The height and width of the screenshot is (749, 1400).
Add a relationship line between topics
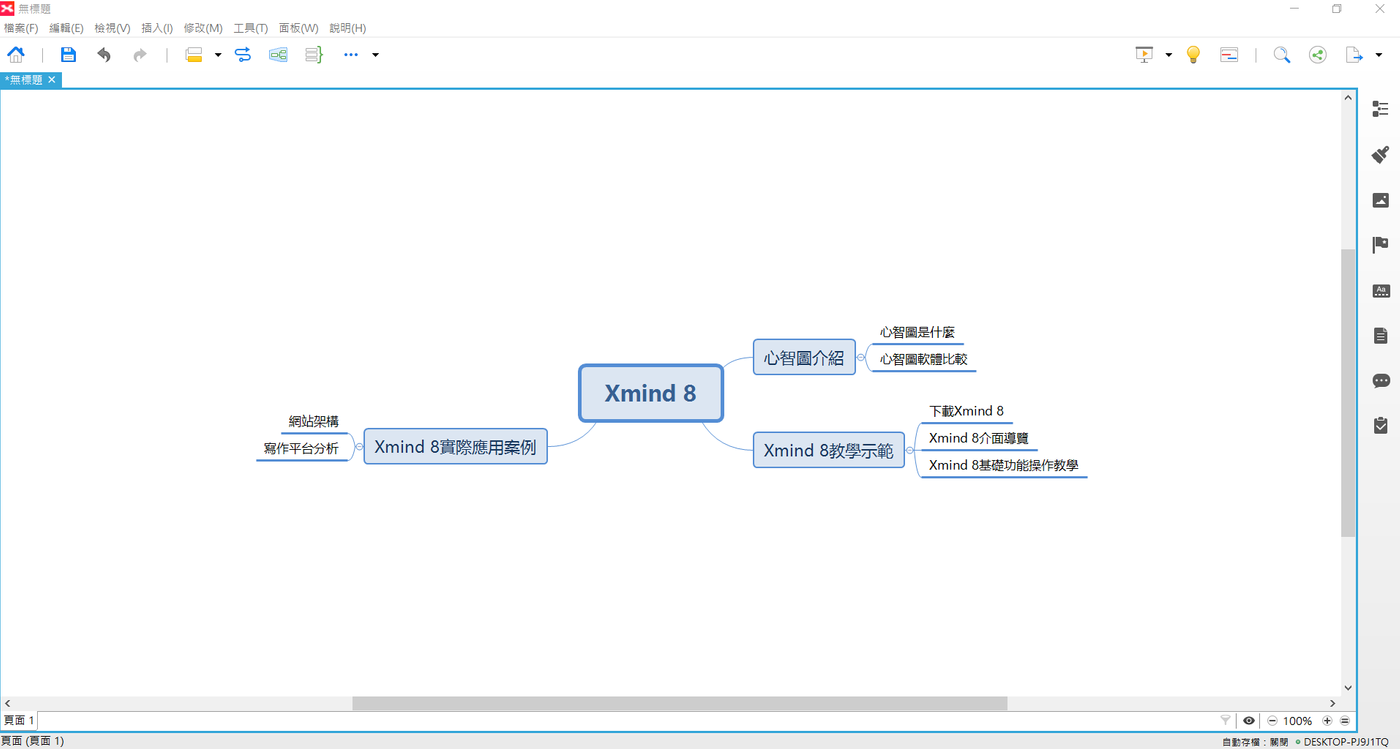(x=243, y=55)
